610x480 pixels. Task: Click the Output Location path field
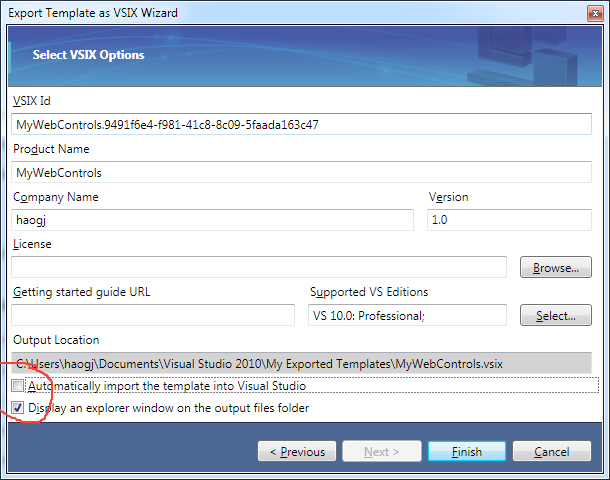tap(301, 363)
